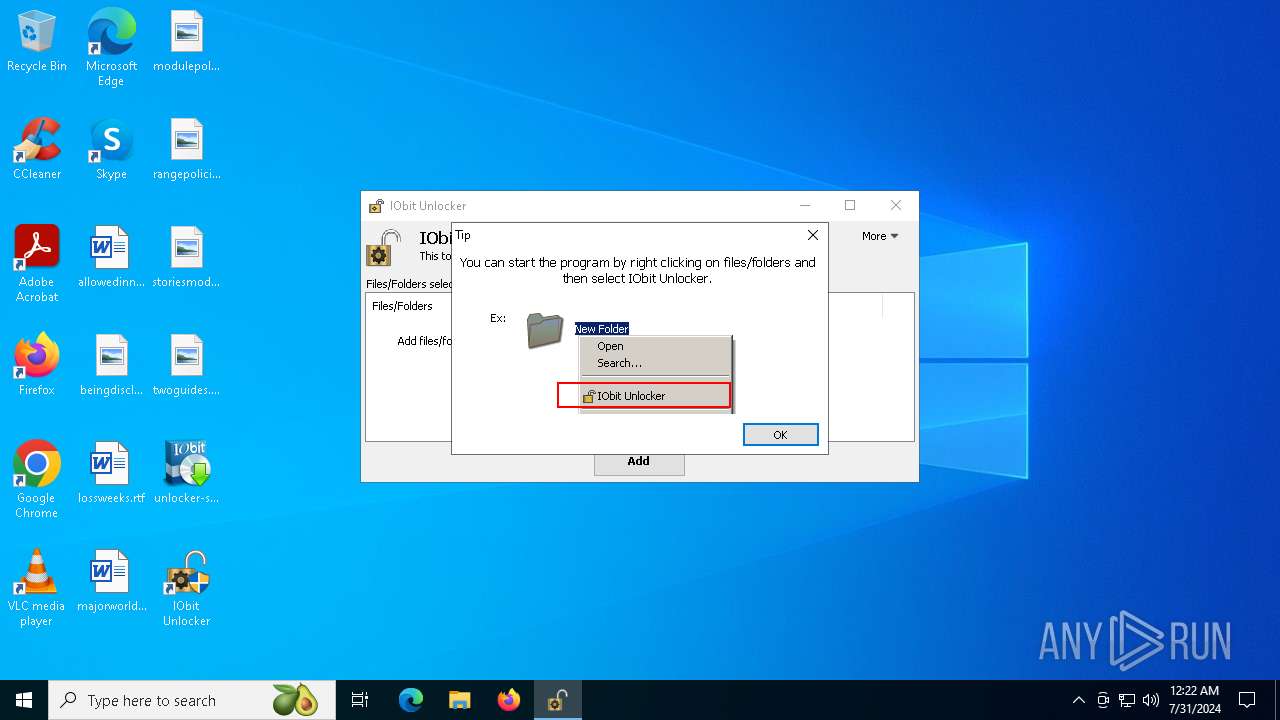Choose Search... in example context menu
Image resolution: width=1280 pixels, height=720 pixels.
pyautogui.click(x=619, y=363)
